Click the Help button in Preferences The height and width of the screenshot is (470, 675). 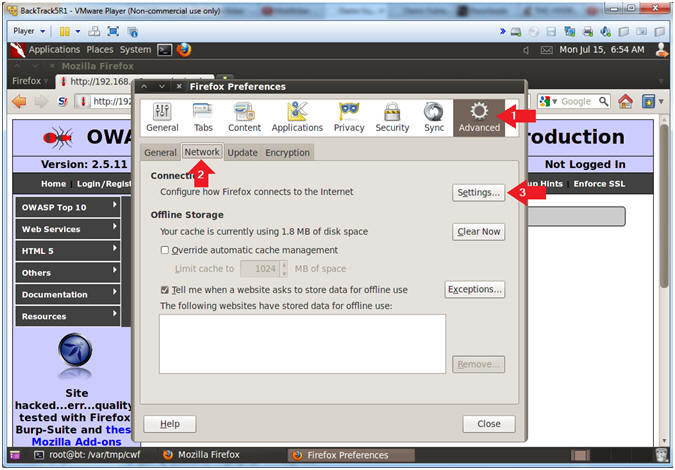pyautogui.click(x=170, y=424)
